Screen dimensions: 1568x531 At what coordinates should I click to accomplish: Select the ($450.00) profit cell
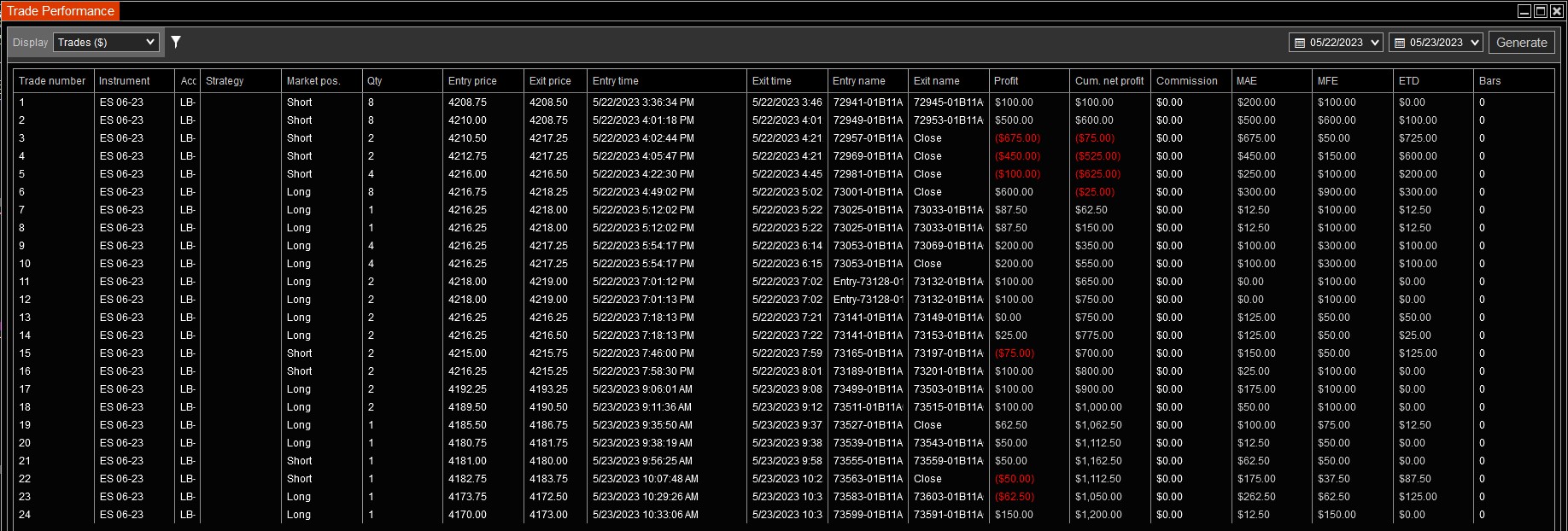pyautogui.click(x=1017, y=156)
